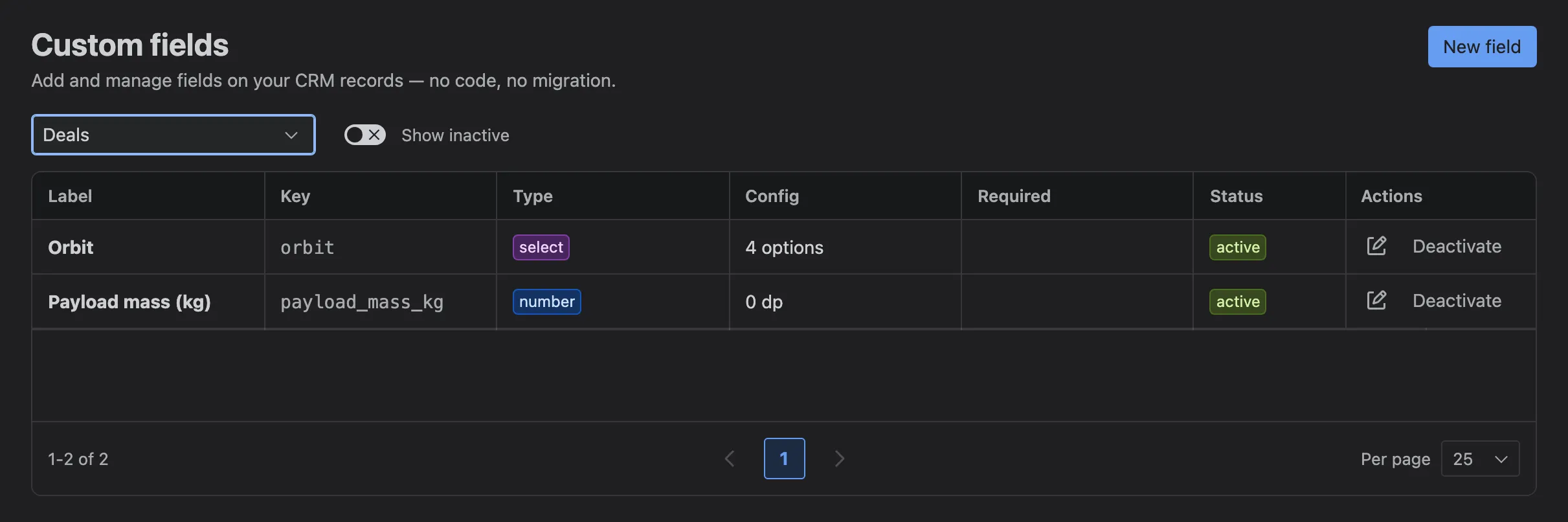Edit the Payload mass (kg) field
Image resolution: width=1568 pixels, height=522 pixels.
point(1376,301)
